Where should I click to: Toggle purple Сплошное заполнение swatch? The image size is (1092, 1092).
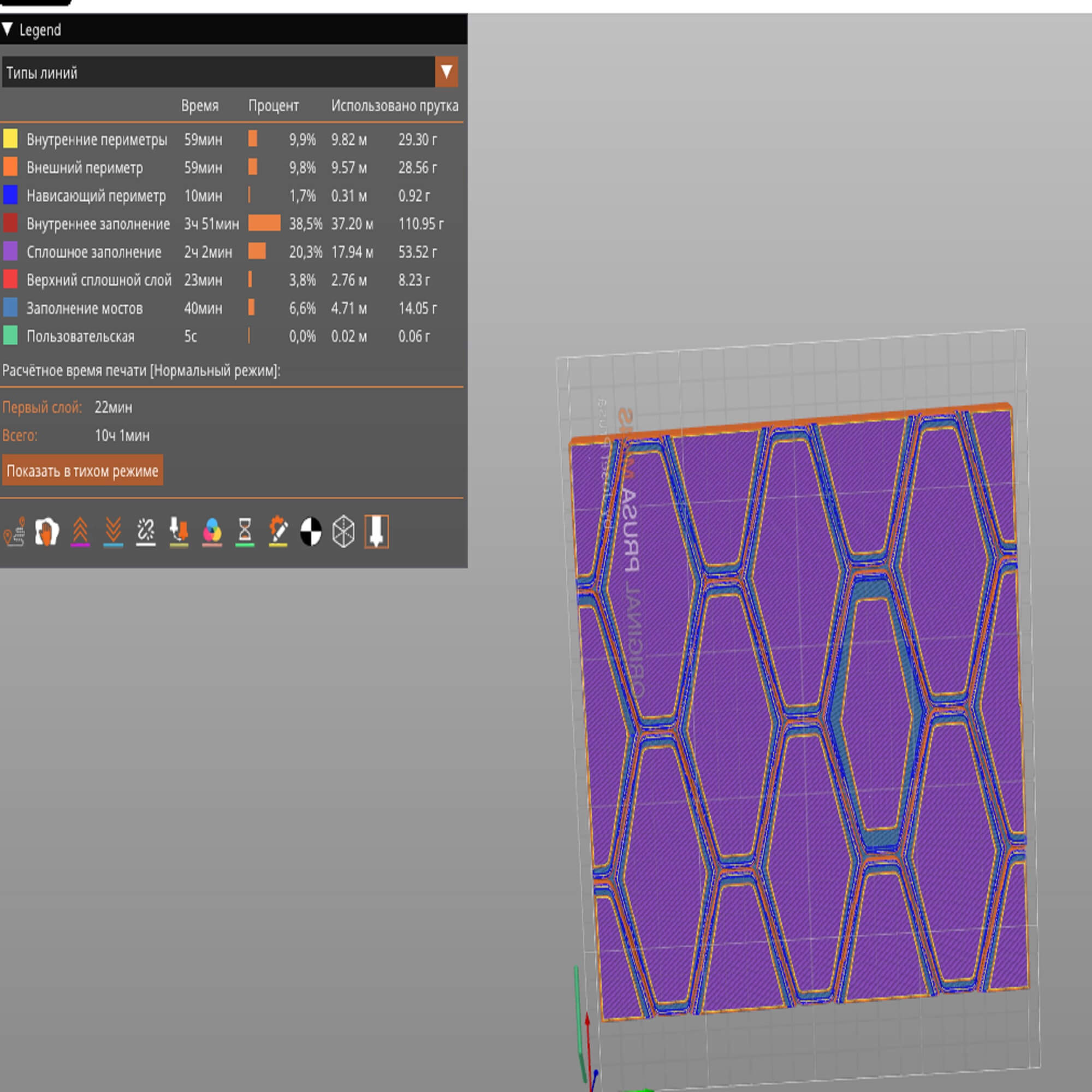10,252
